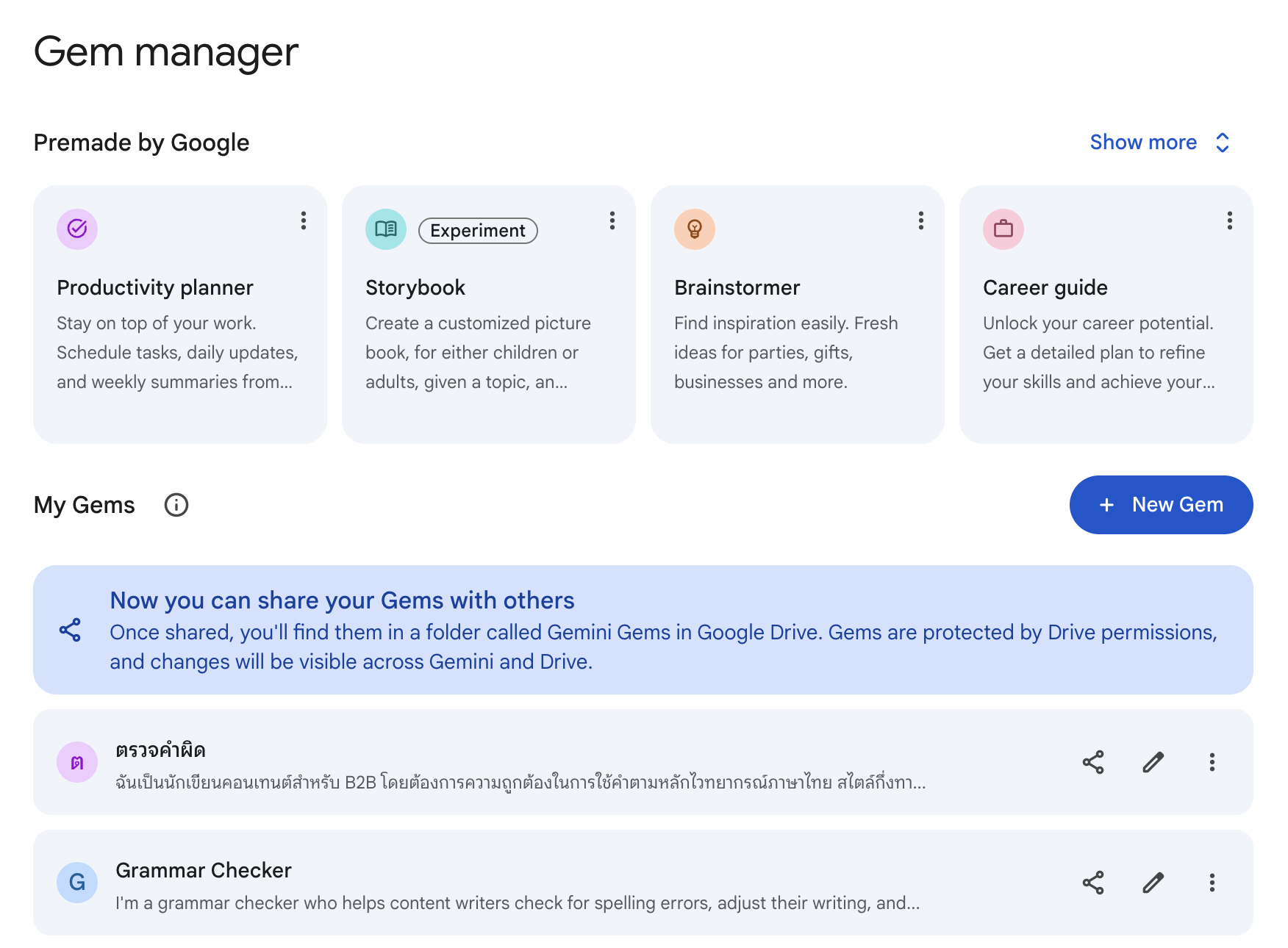Click the My Gems info icon

pos(176,505)
